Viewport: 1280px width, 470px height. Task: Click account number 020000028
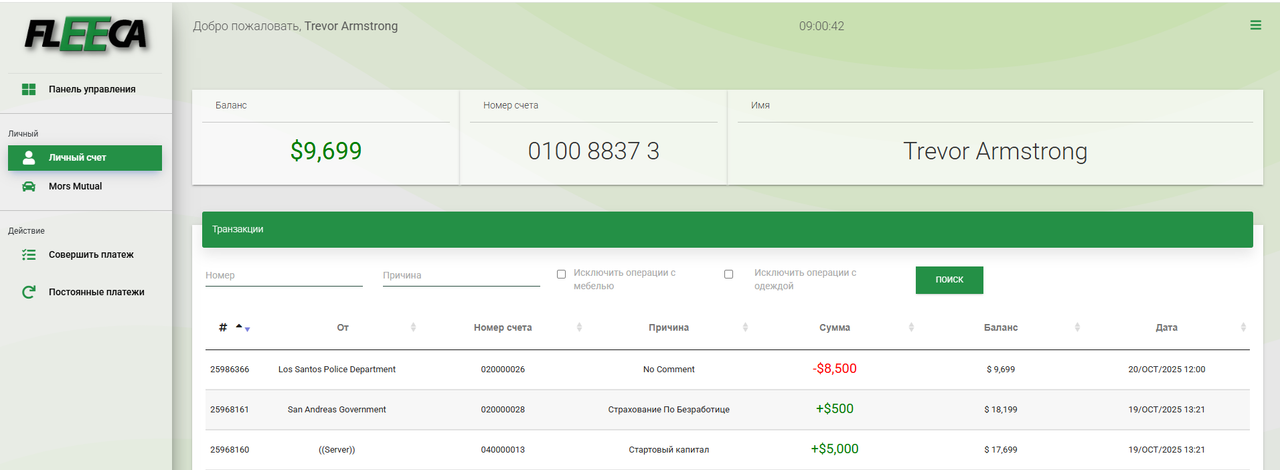coord(503,410)
